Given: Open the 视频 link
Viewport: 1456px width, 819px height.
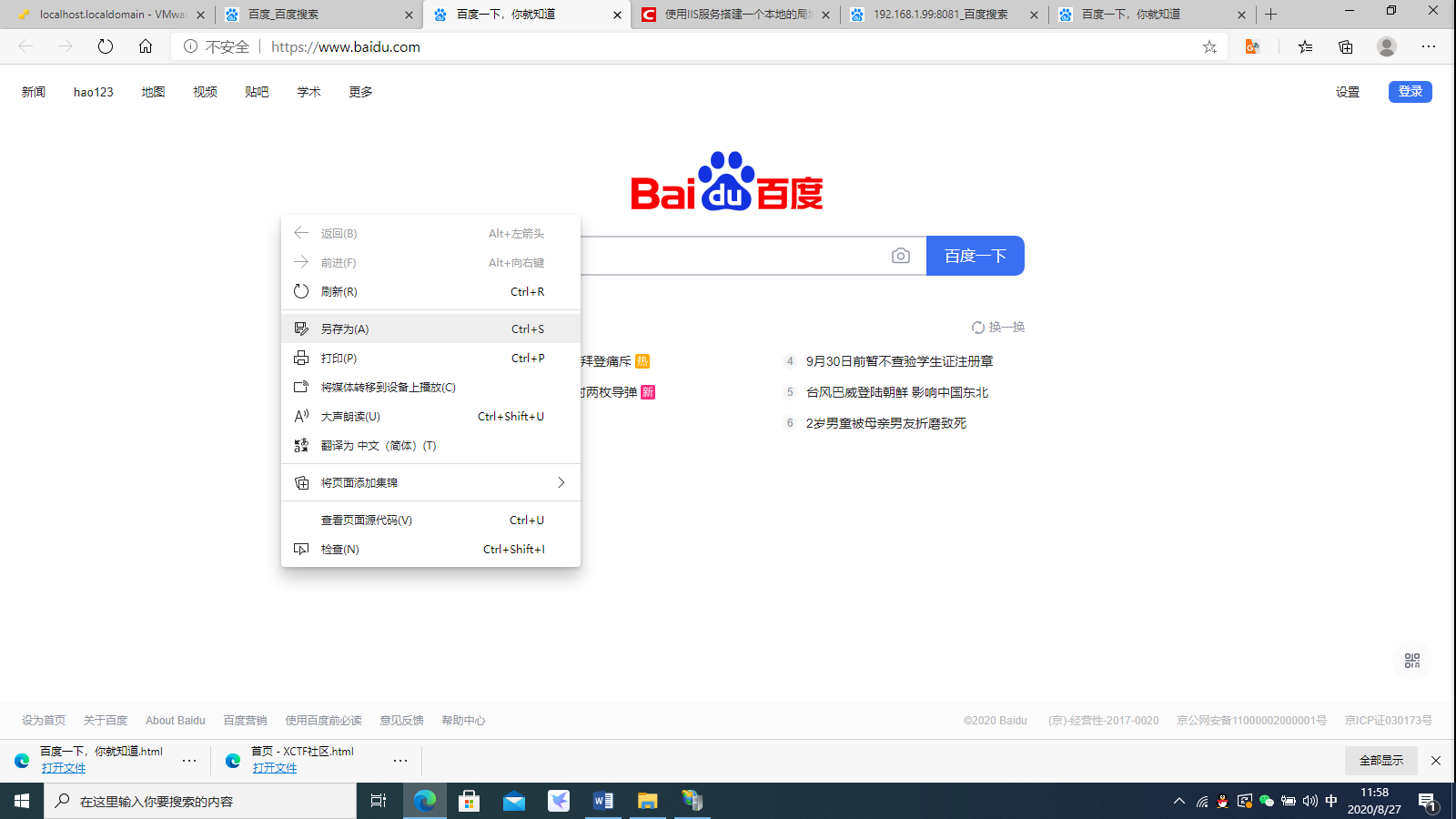Looking at the screenshot, I should 205,92.
